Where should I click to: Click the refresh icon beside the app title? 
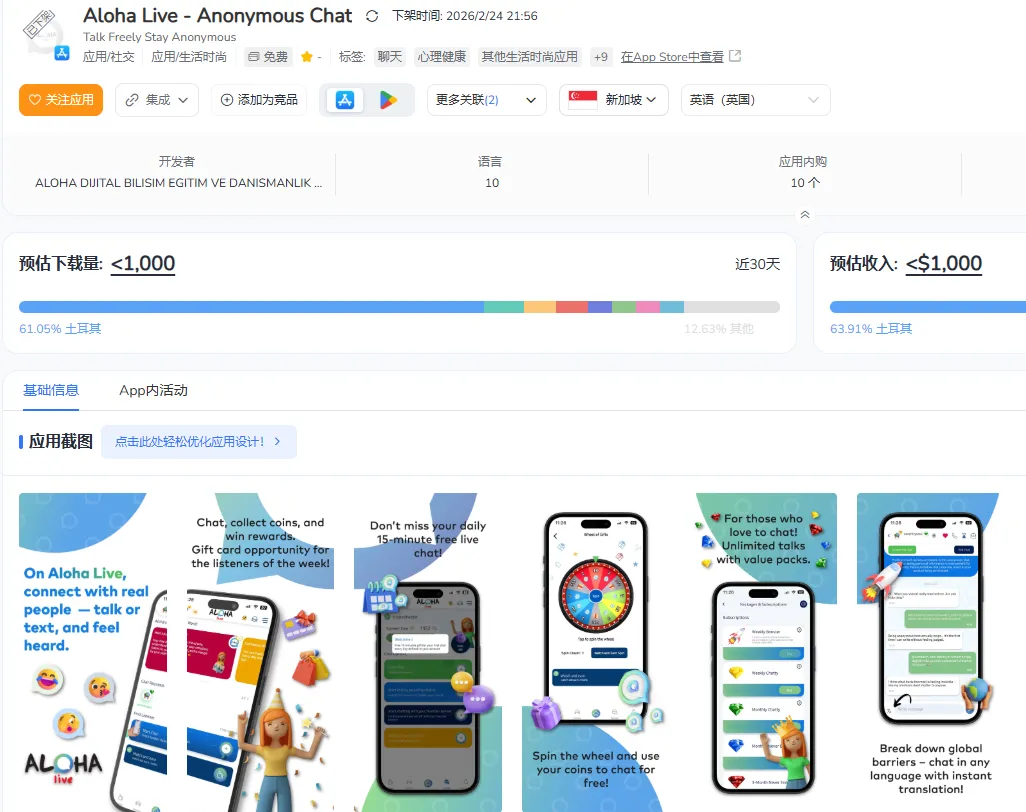click(x=372, y=16)
